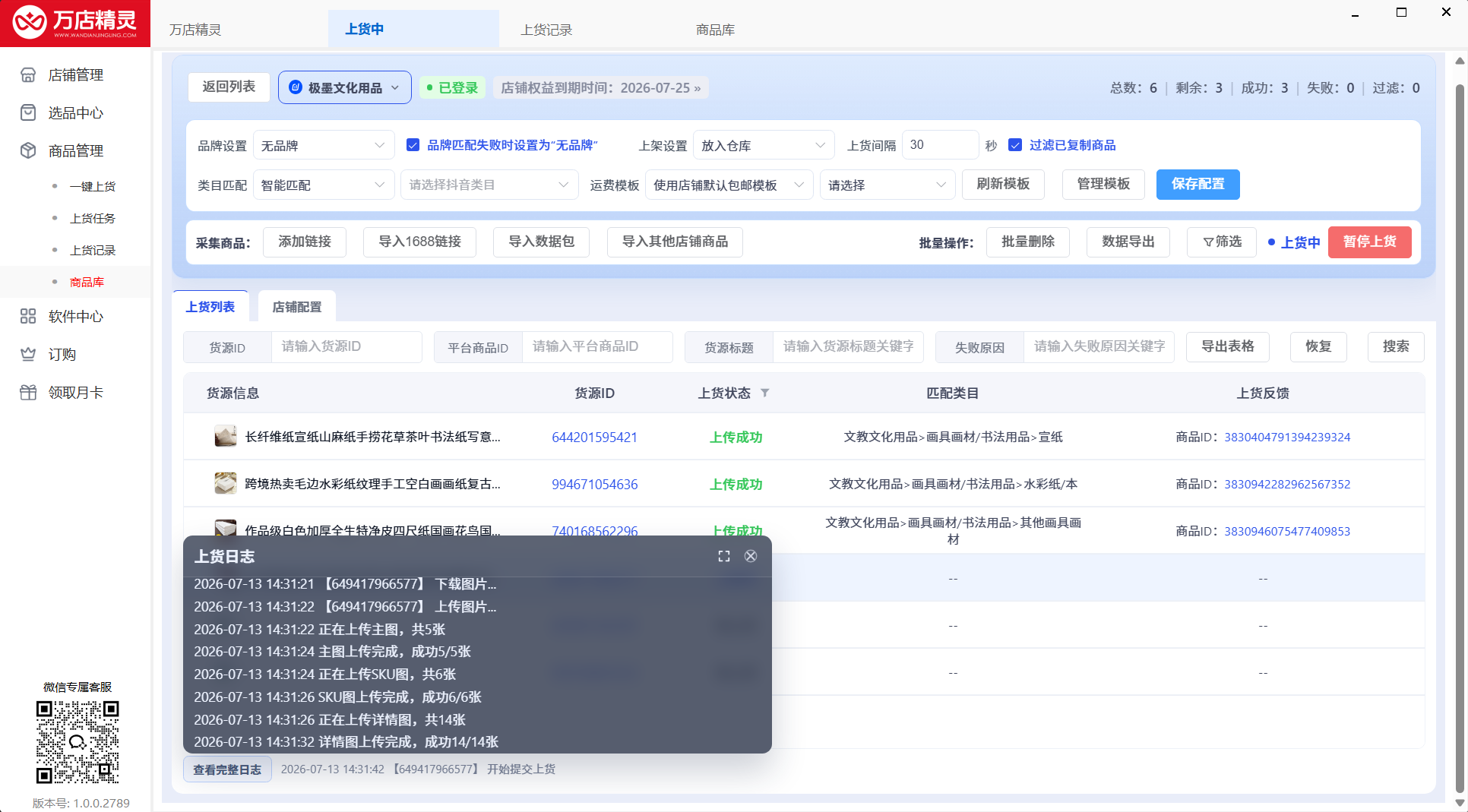1468x812 pixels.
Task: Select the 店铺配置 tab
Action: (x=297, y=306)
